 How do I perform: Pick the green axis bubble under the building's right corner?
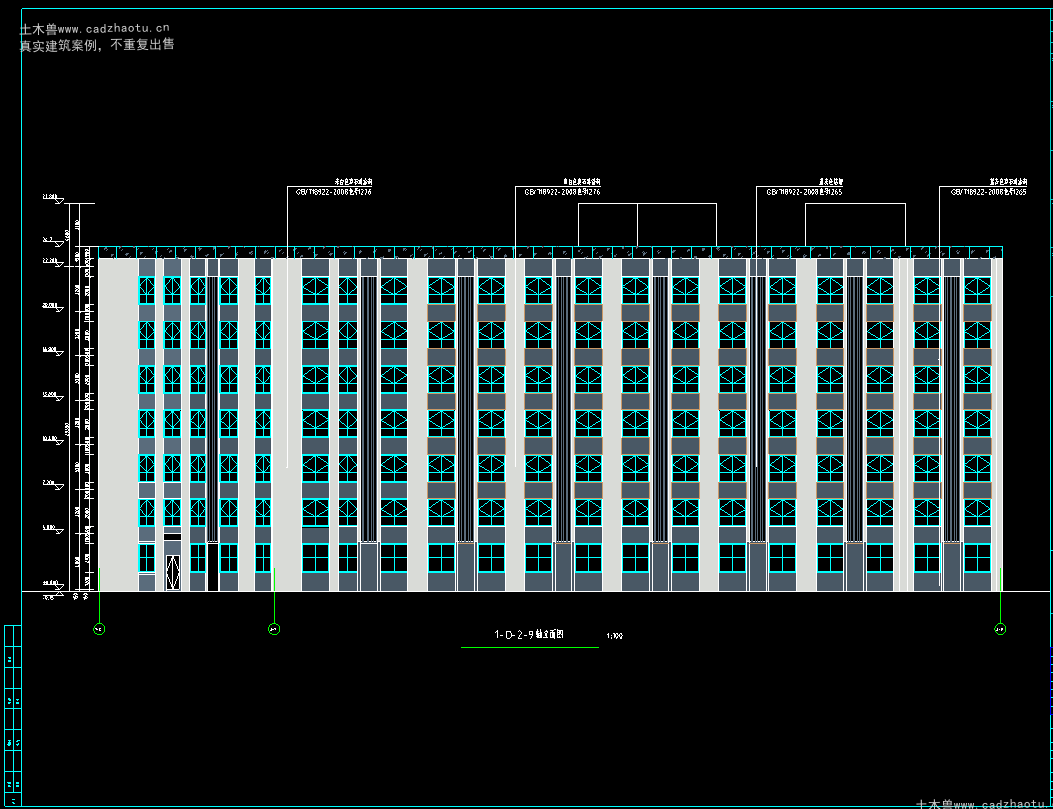(x=1000, y=629)
